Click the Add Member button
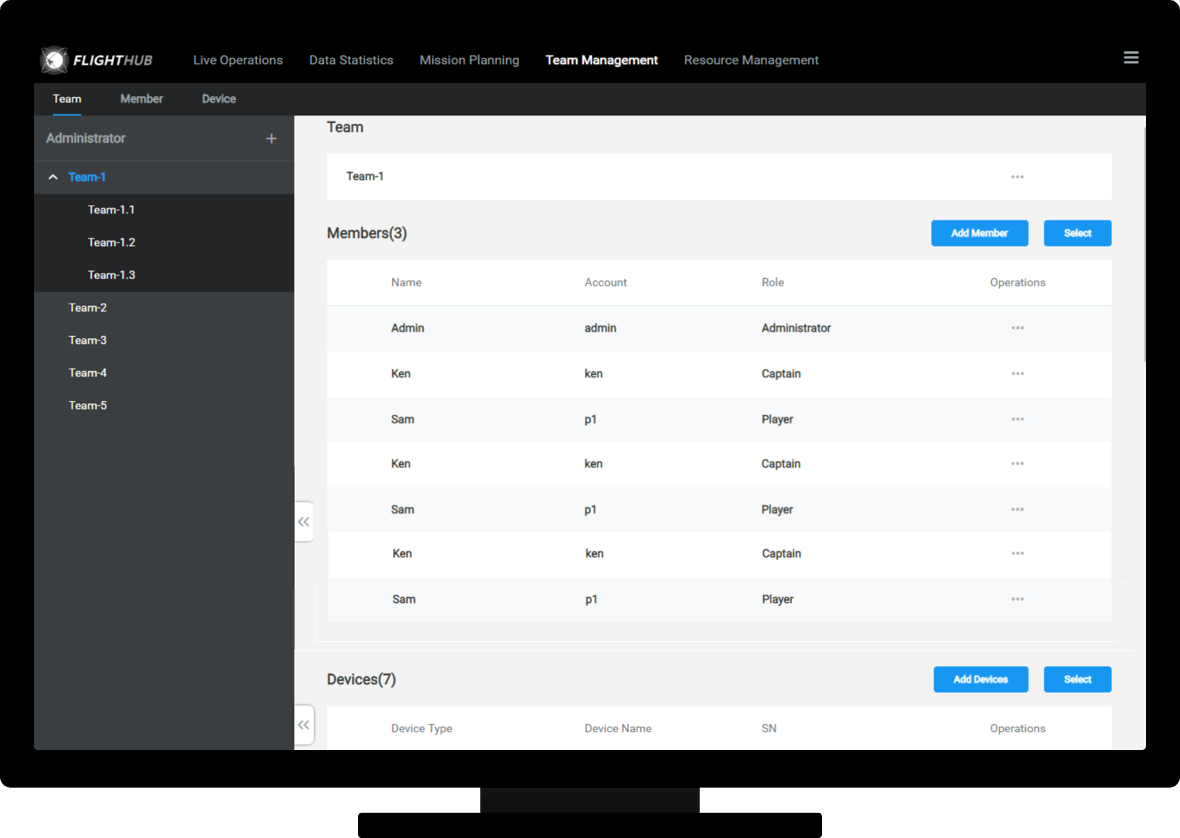The height and width of the screenshot is (838, 1180). click(x=979, y=233)
